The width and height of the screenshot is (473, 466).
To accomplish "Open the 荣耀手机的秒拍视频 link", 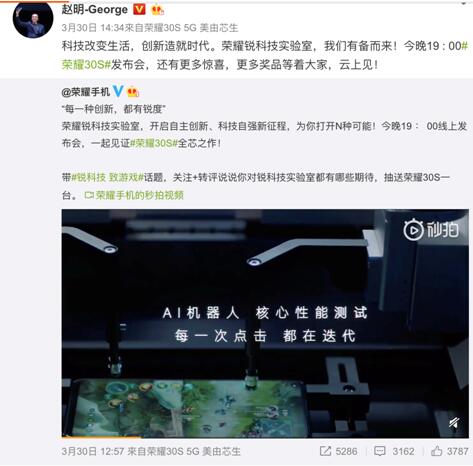I will point(134,195).
